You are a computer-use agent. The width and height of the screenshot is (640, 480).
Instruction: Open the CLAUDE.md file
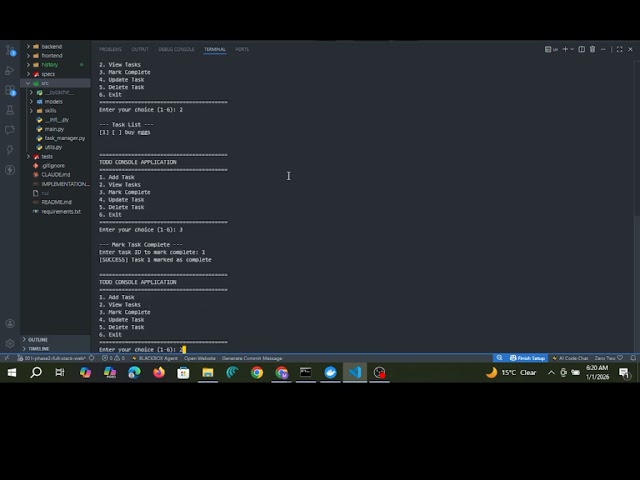[x=55, y=175]
